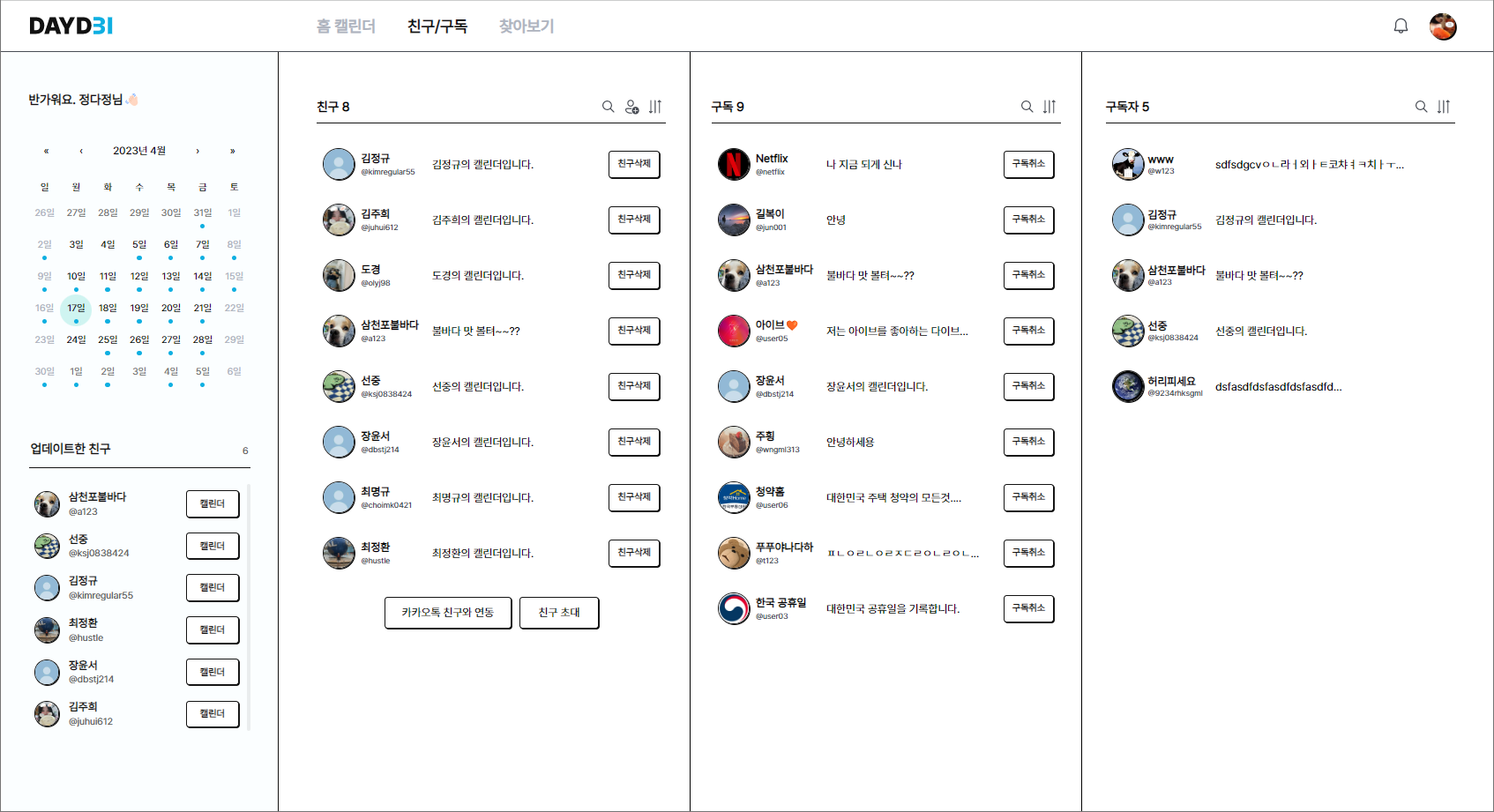Open 한국 공휴일 avatar in subscriptions
The height and width of the screenshot is (812, 1494).
click(734, 608)
